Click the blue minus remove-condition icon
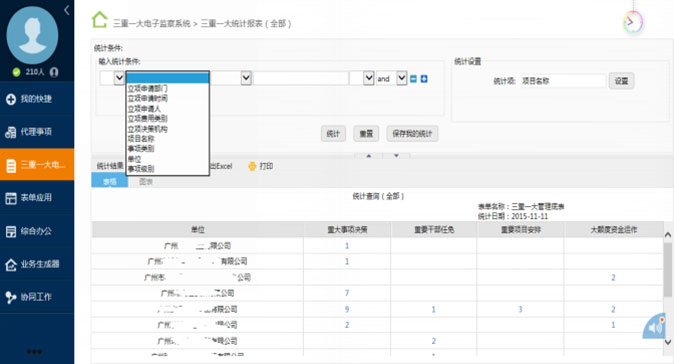Viewport: 674px width, 364px height. [x=414, y=79]
